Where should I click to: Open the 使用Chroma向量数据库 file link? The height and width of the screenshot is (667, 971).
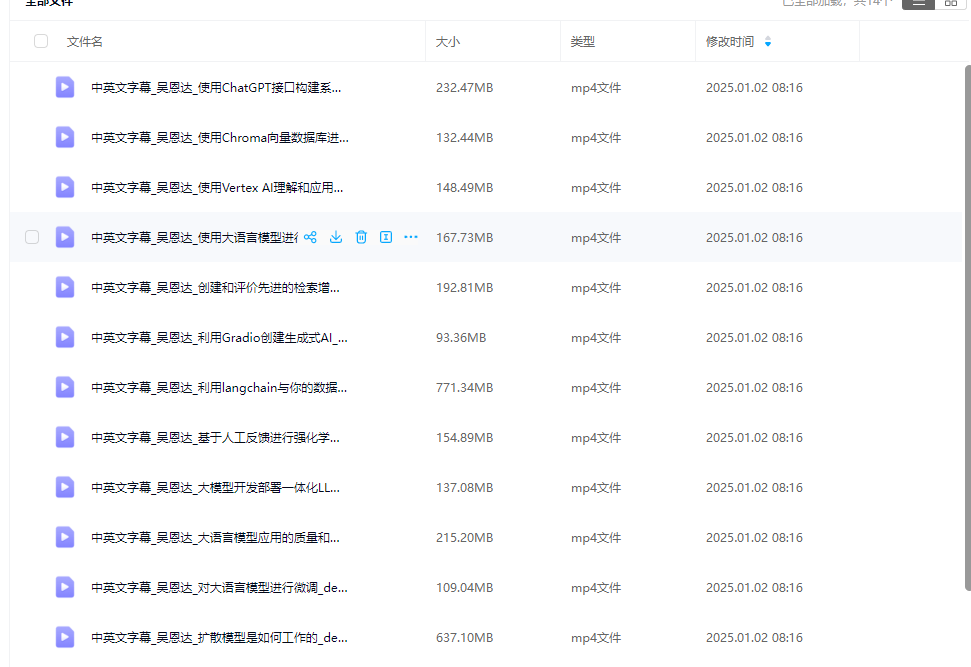pos(220,137)
